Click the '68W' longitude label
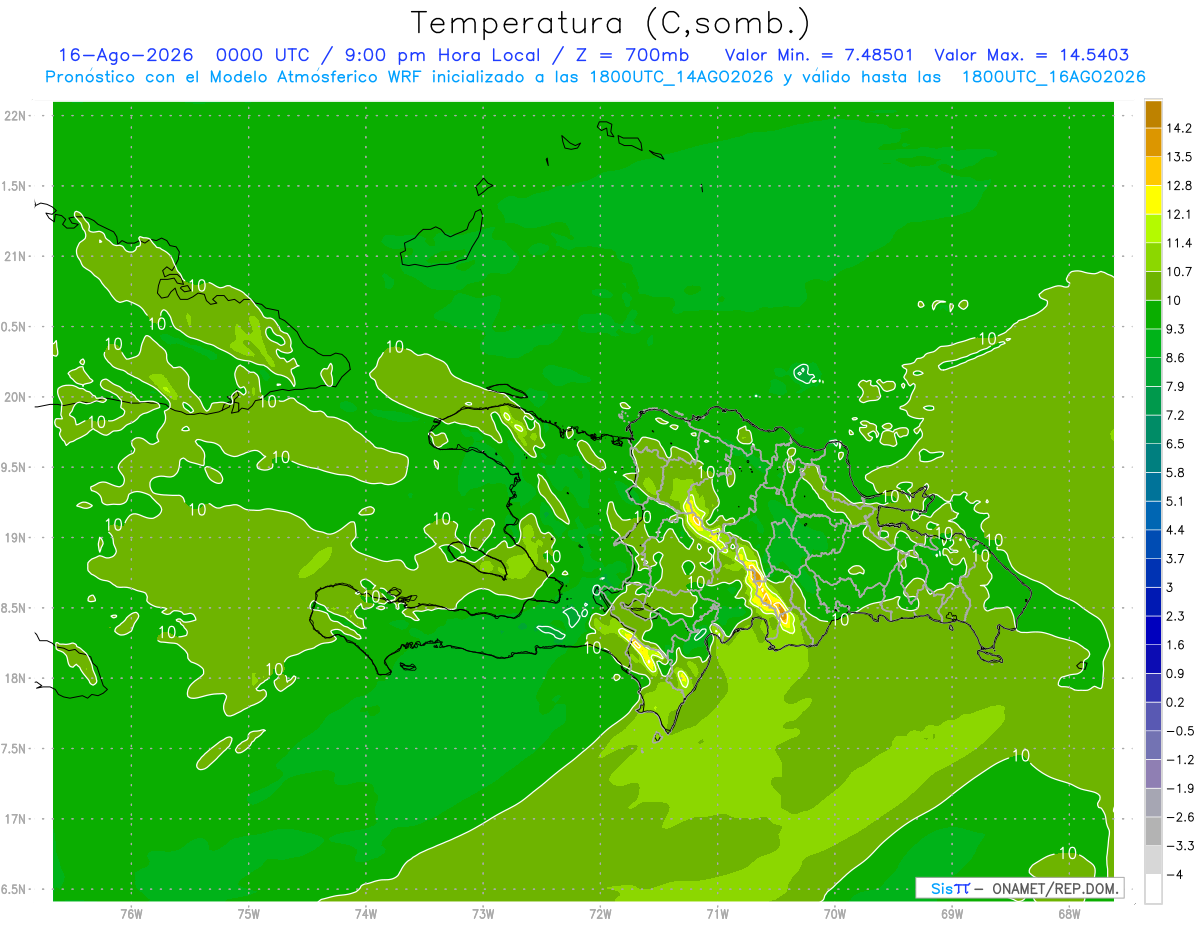The image size is (1200, 927). coord(1069,913)
